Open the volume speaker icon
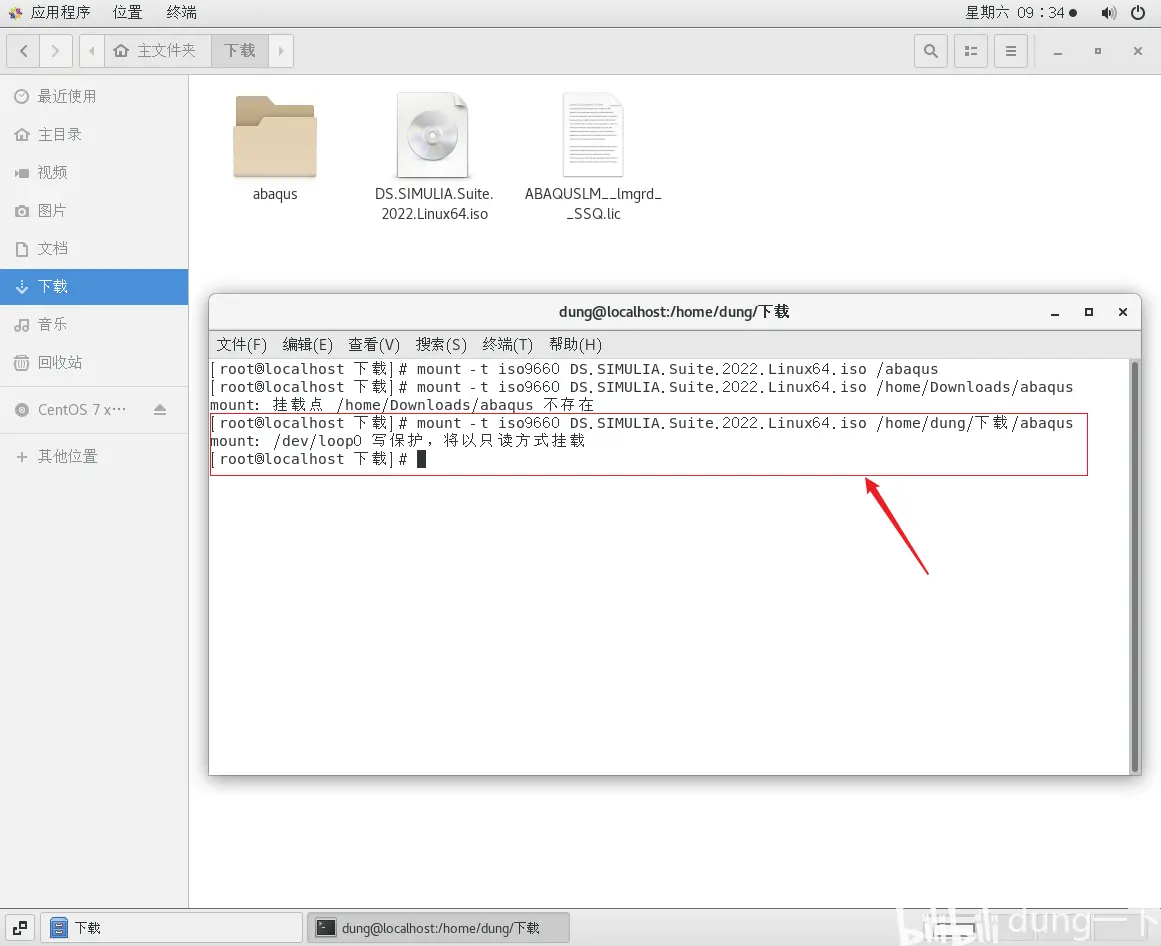The height and width of the screenshot is (946, 1161). tap(1108, 13)
